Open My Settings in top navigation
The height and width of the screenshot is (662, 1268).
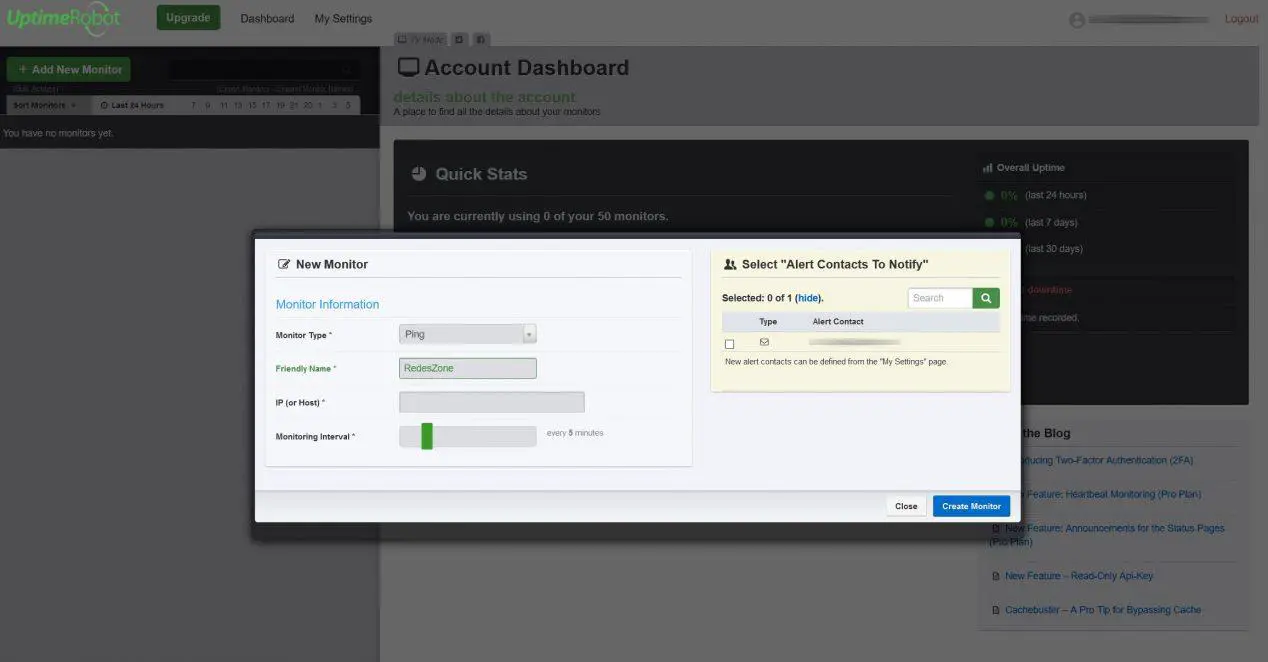click(x=343, y=19)
